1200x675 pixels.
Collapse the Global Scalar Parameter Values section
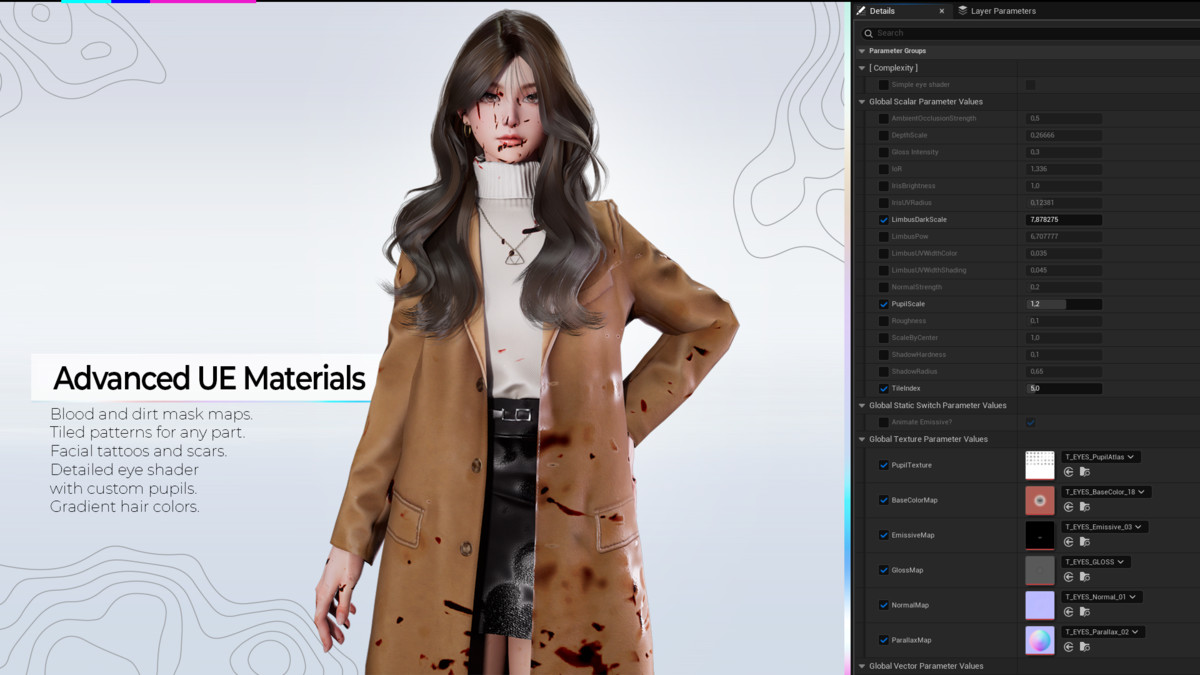point(862,102)
